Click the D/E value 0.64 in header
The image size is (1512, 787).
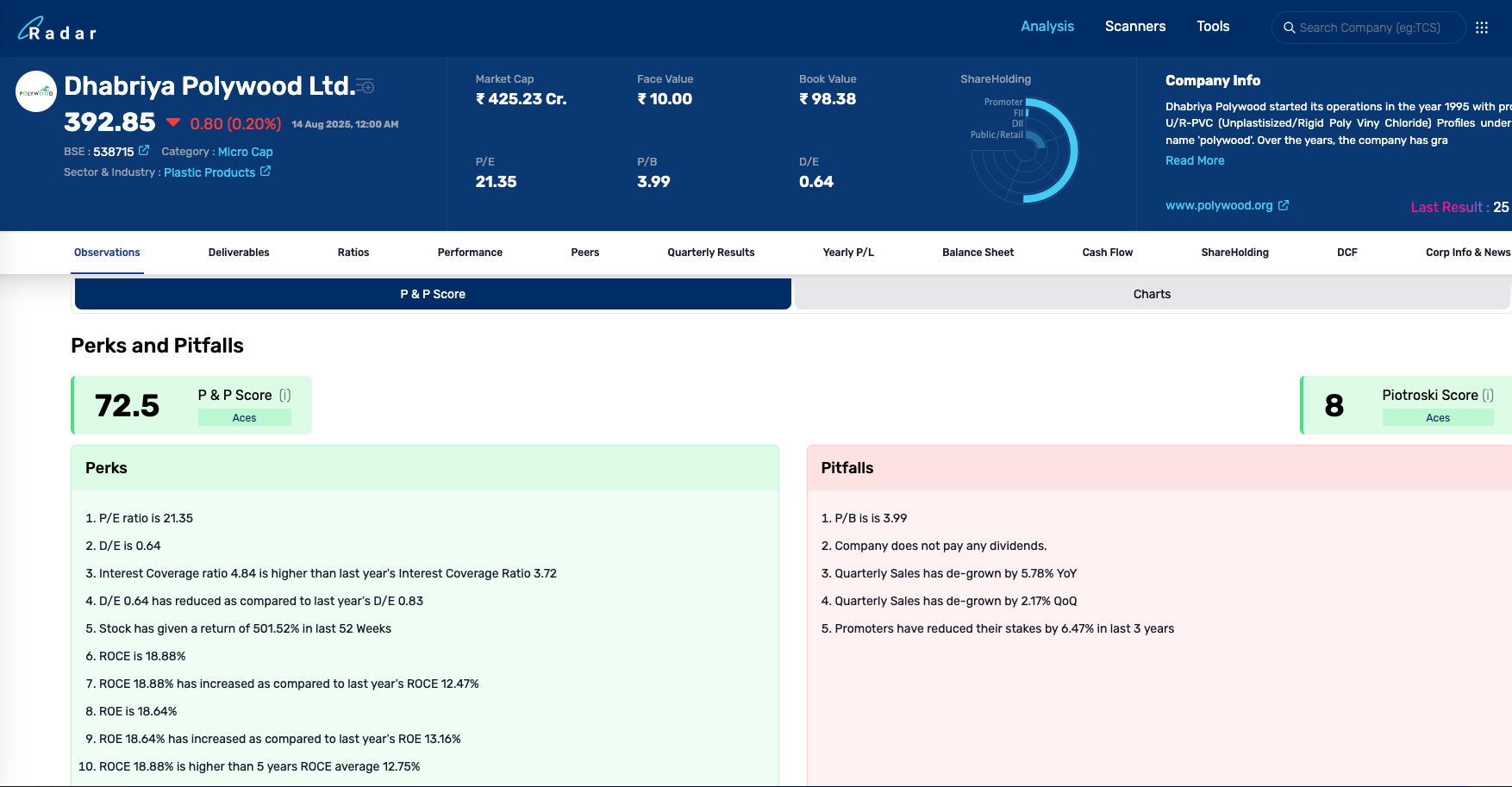(x=816, y=182)
